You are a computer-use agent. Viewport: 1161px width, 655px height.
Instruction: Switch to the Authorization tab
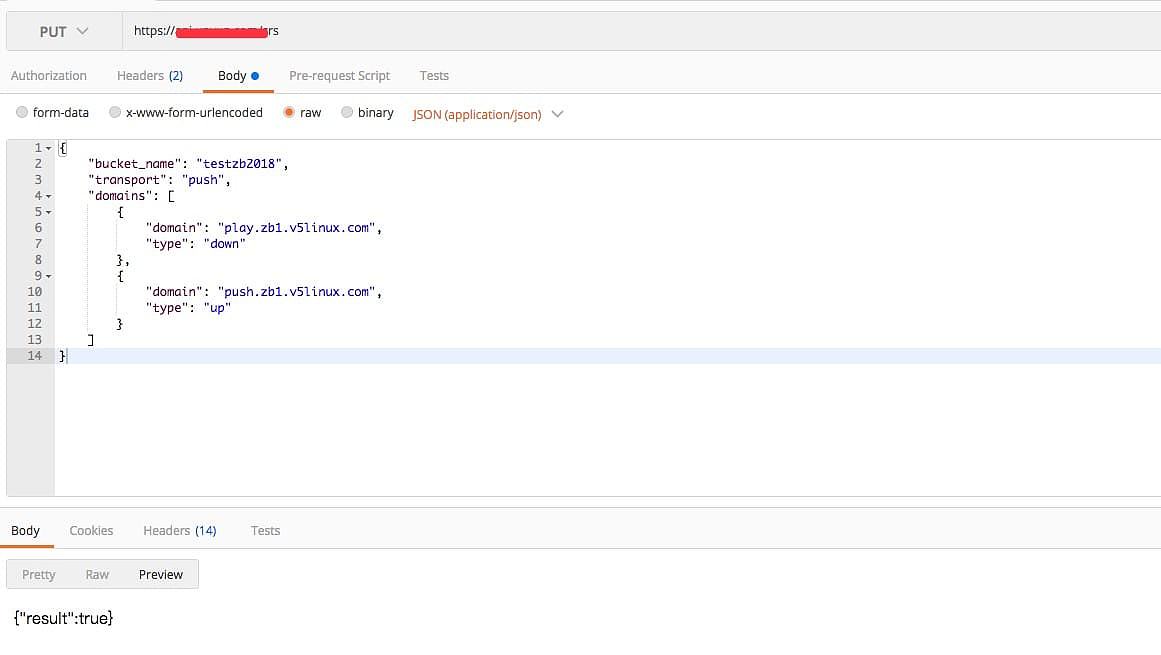(x=48, y=76)
